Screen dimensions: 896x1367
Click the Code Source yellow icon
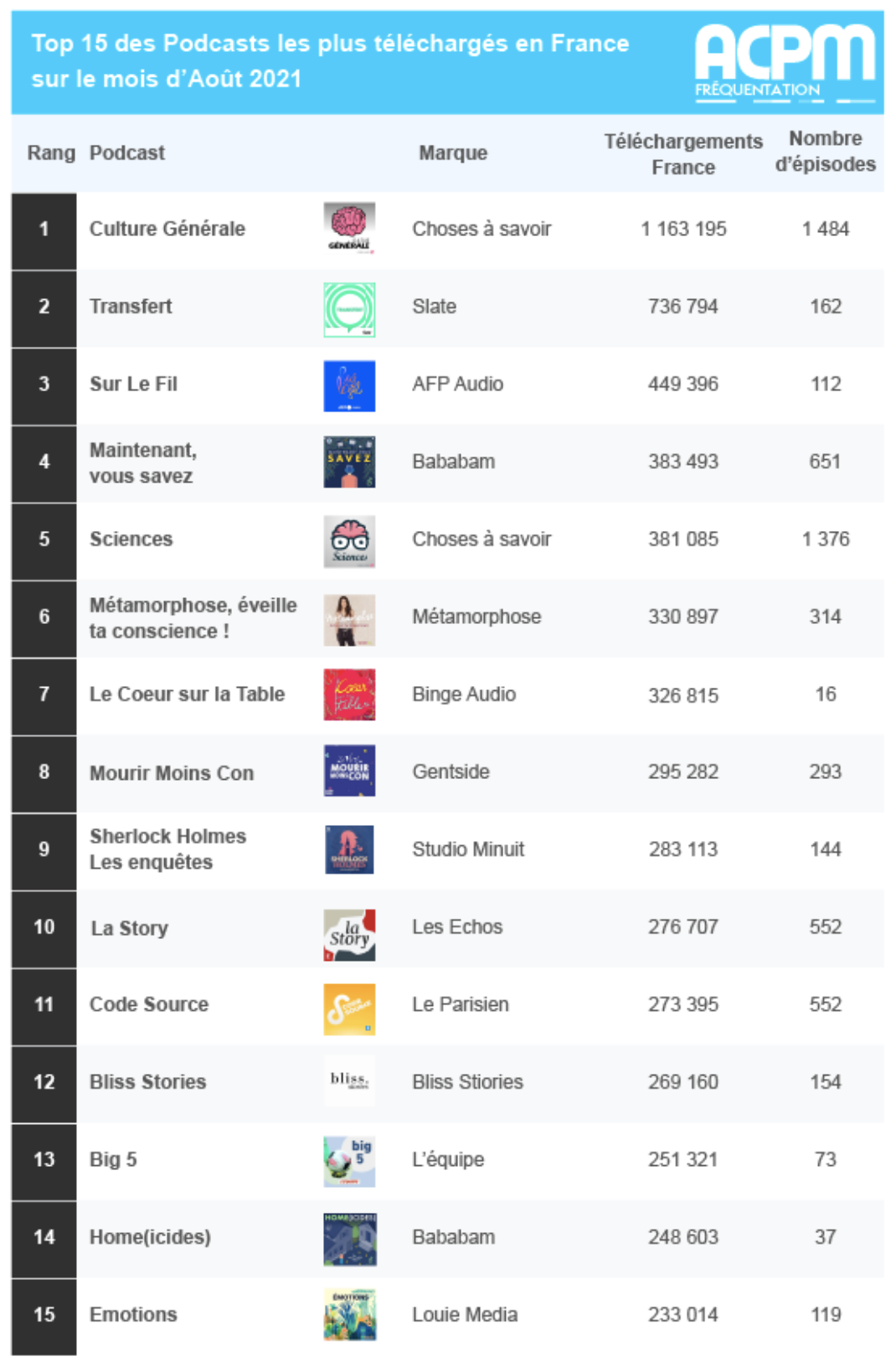point(349,1009)
